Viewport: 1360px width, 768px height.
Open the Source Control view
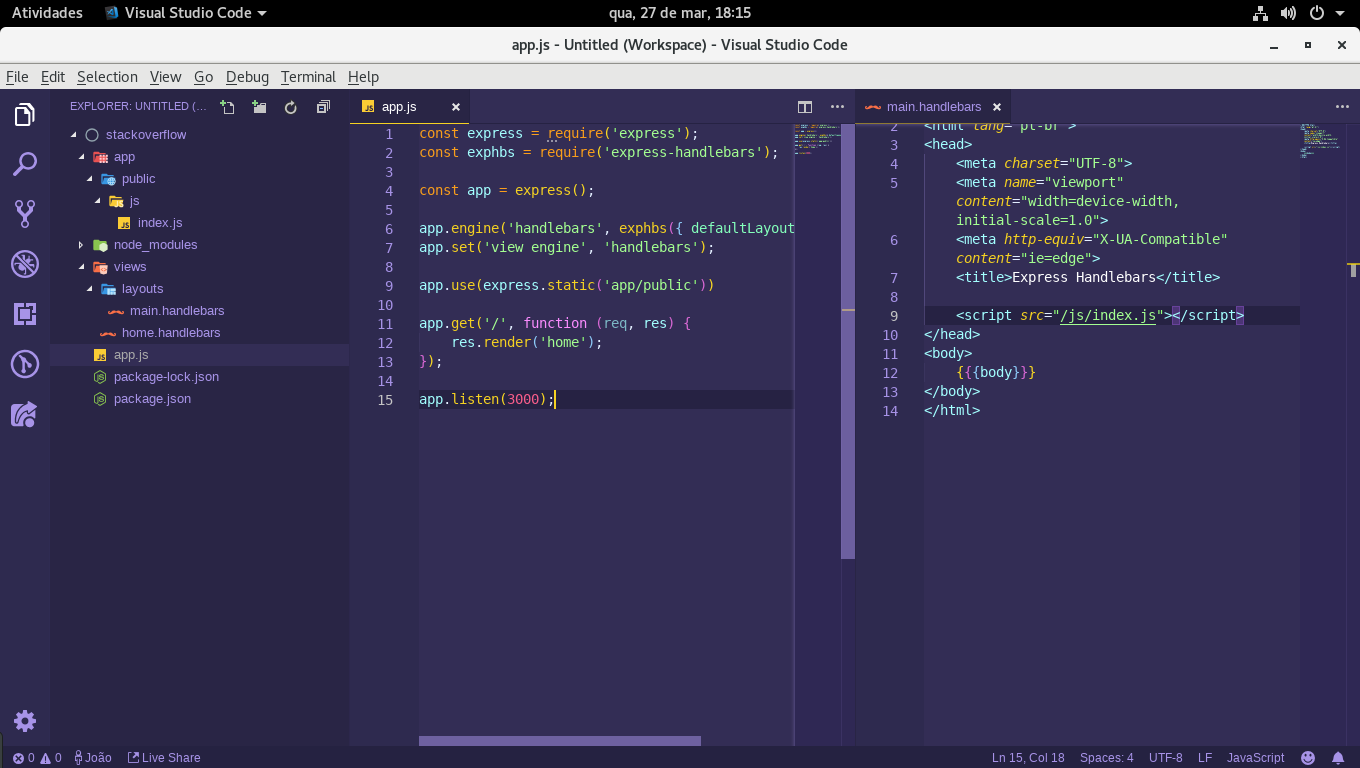[25, 213]
